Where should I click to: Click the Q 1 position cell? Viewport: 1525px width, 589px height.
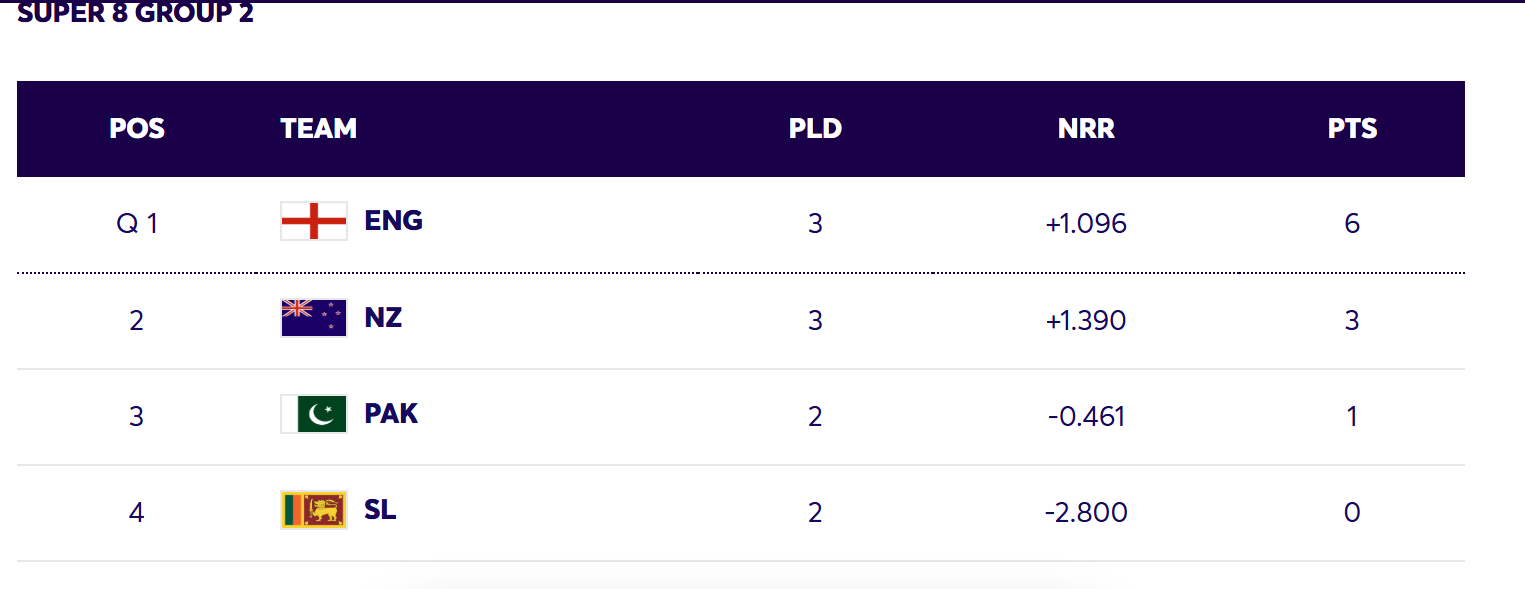[x=137, y=223]
